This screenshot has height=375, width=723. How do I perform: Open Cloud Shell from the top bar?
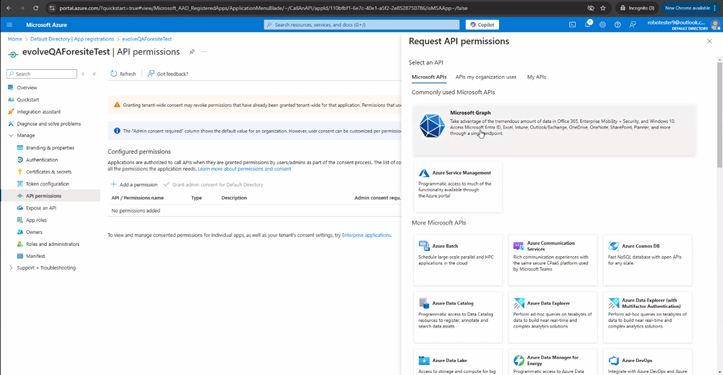[x=572, y=24]
